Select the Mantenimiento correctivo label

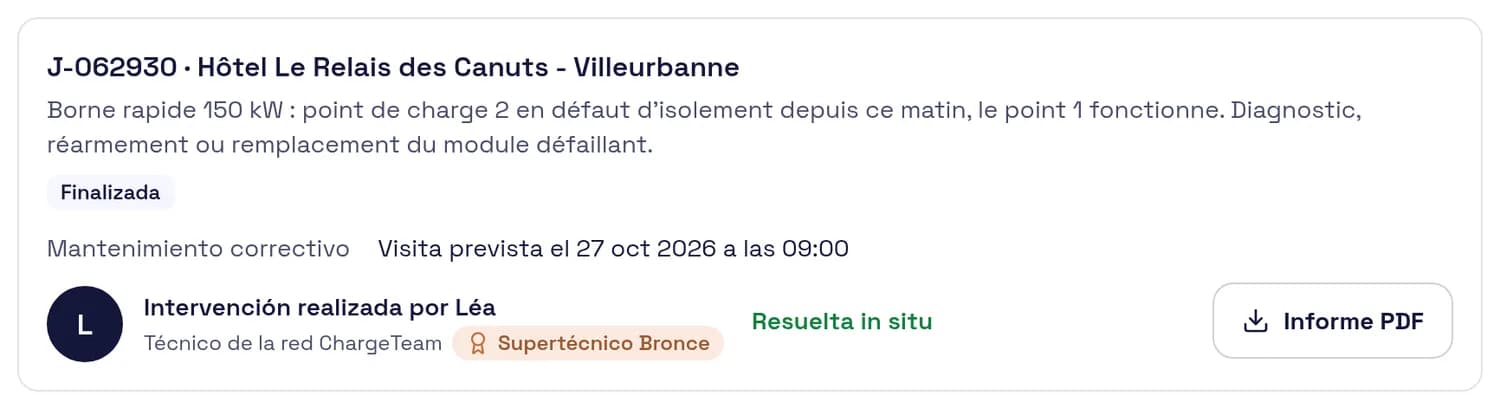pos(198,248)
